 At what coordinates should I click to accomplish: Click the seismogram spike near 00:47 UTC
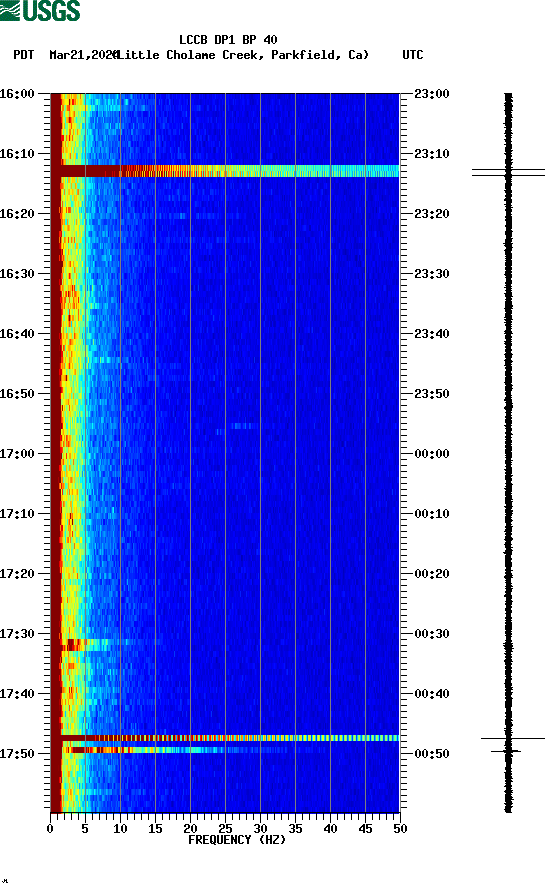click(x=512, y=738)
